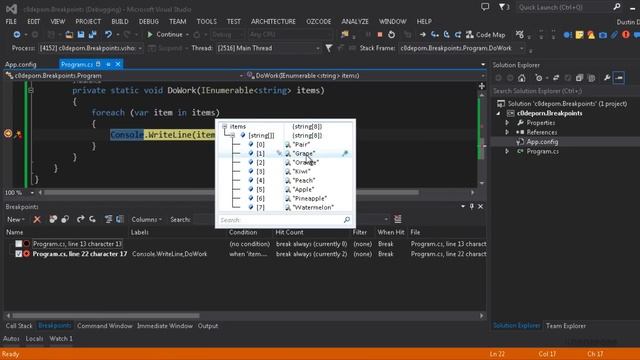640x360 pixels.
Task: Click Collapse All icon in Solution Explorer
Action: (x=579, y=78)
